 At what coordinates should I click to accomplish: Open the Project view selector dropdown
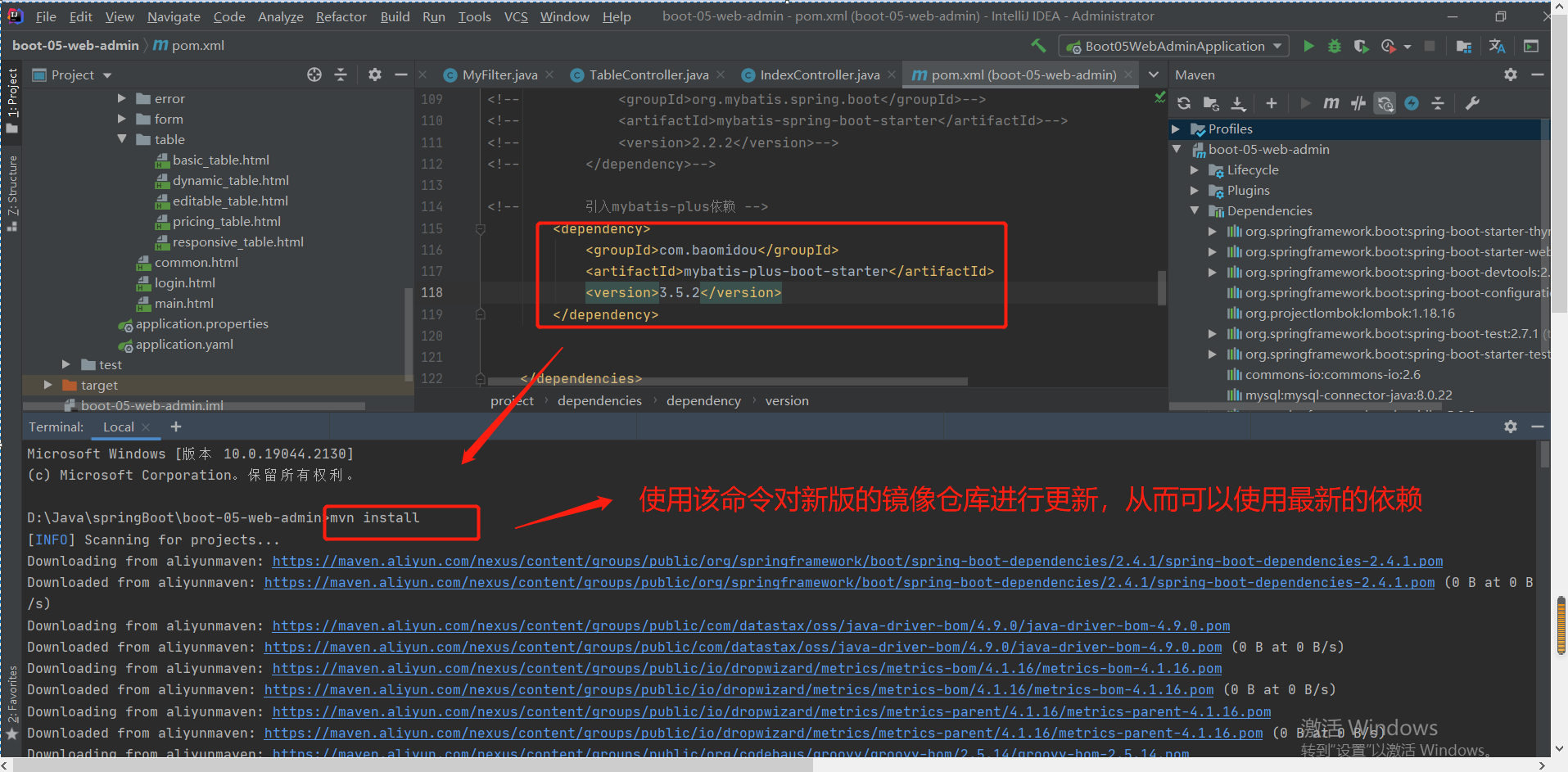(x=72, y=74)
